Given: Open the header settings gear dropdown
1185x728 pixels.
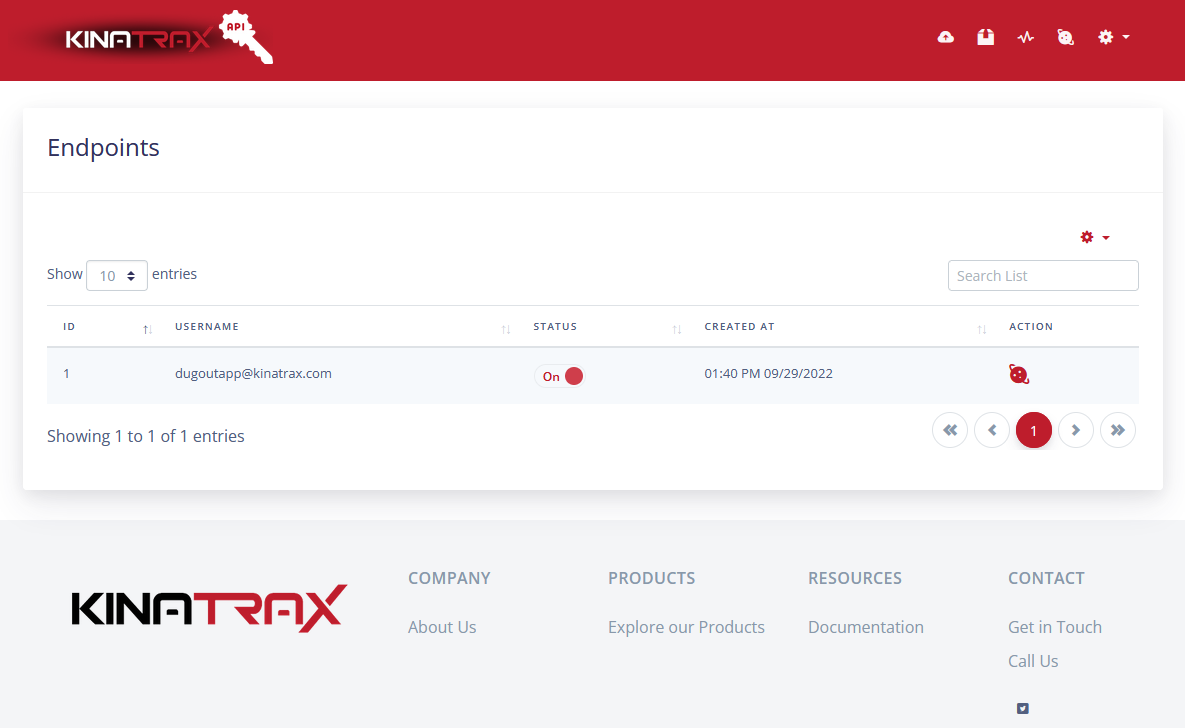Looking at the screenshot, I should point(1112,37).
